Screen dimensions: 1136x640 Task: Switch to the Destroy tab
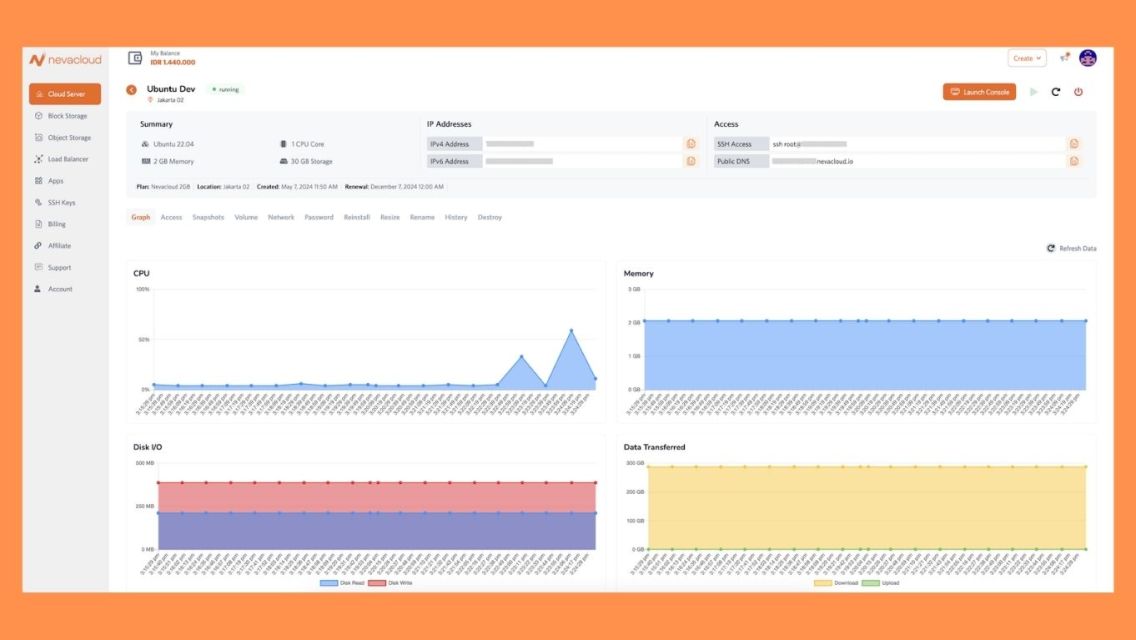coord(490,217)
